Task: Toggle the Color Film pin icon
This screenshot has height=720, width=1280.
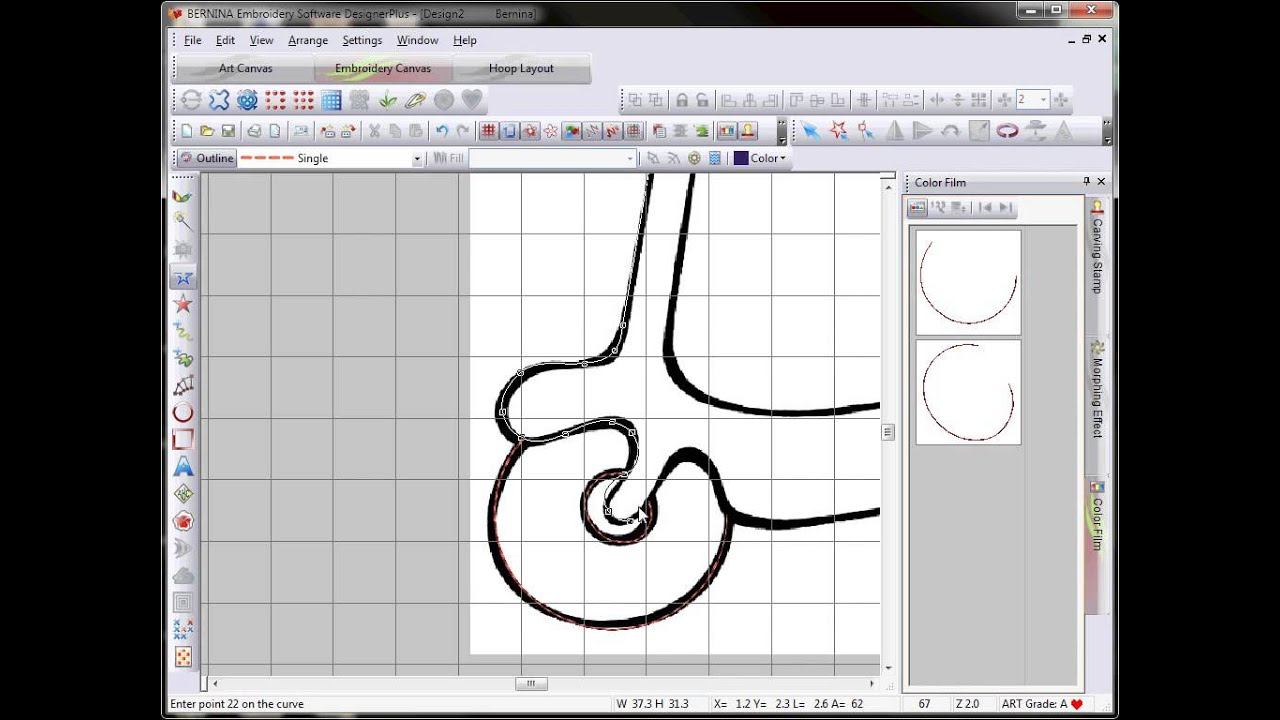Action: (1086, 182)
